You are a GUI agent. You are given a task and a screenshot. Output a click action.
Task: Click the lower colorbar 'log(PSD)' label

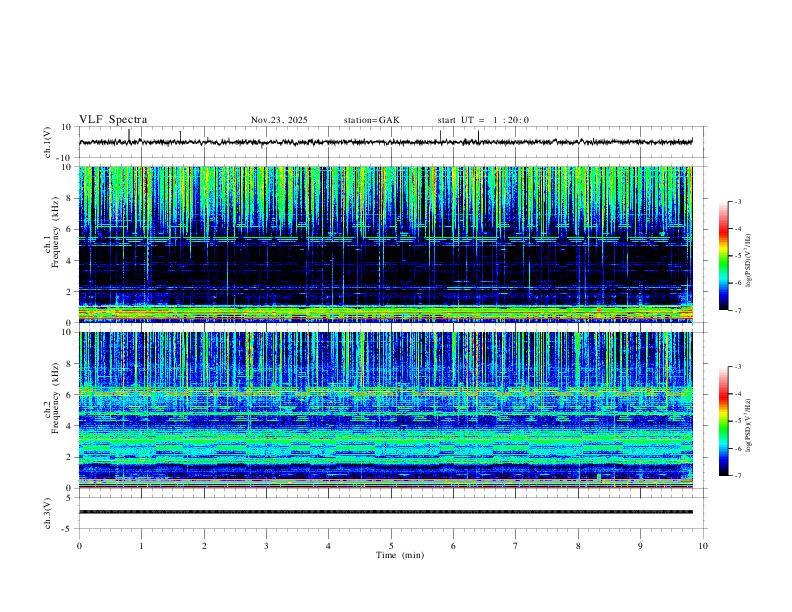748,425
